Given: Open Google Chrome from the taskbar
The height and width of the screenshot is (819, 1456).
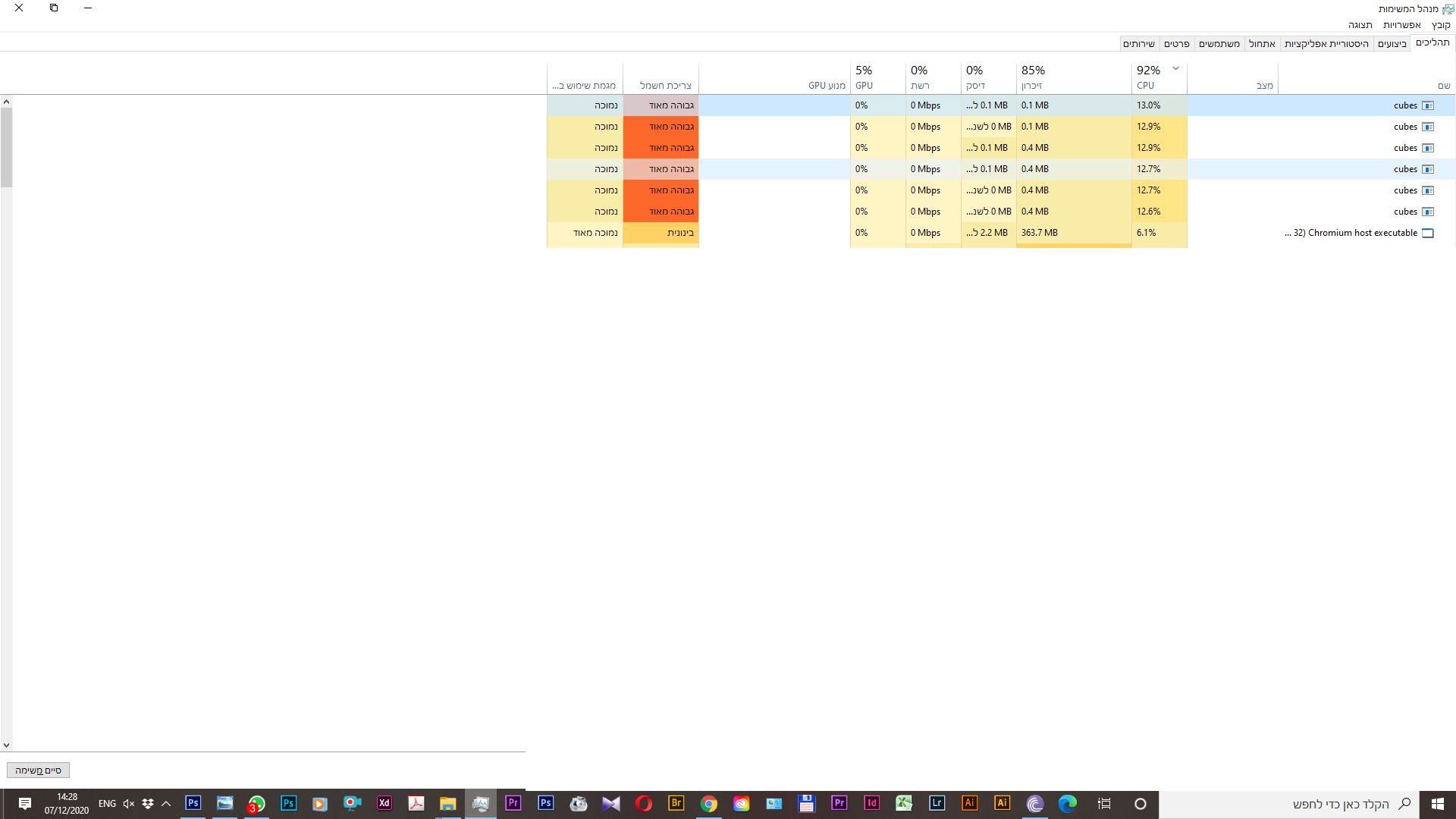Looking at the screenshot, I should tap(708, 803).
